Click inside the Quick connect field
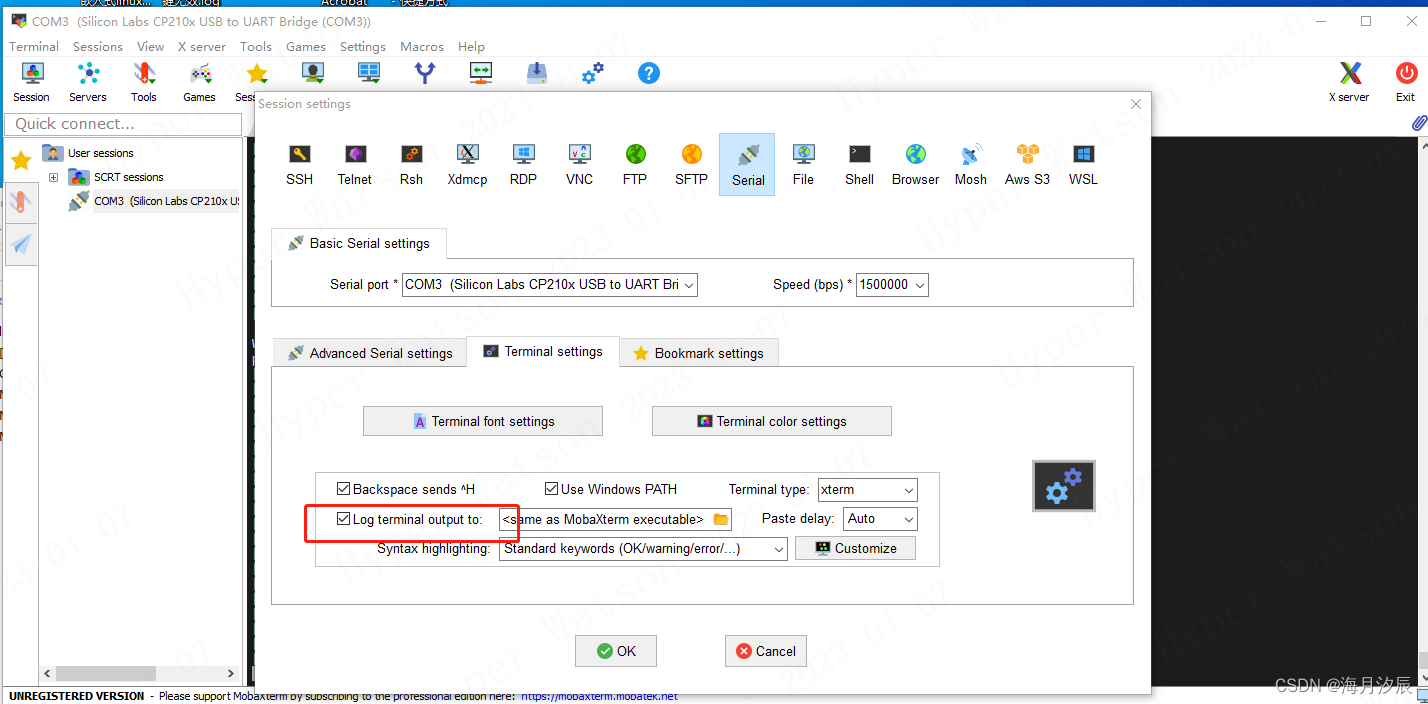Viewport: 1428px width, 704px height. pyautogui.click(x=123, y=123)
